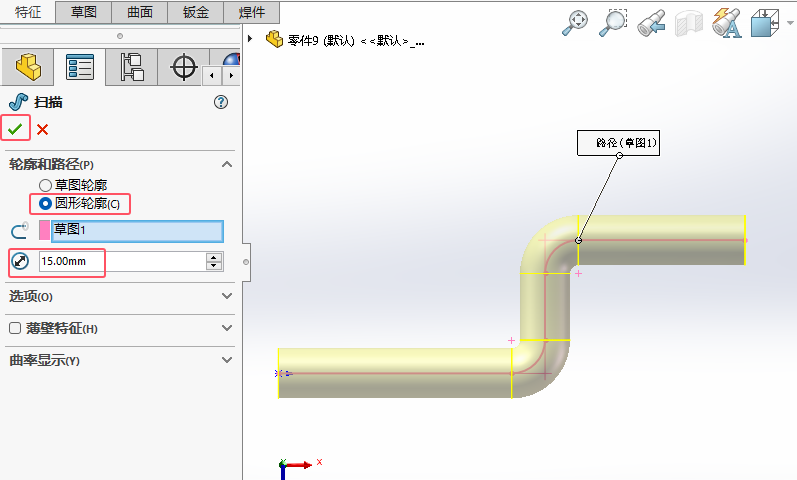
Task: Expand the 薄壁特征 section
Action: pyautogui.click(x=227, y=328)
